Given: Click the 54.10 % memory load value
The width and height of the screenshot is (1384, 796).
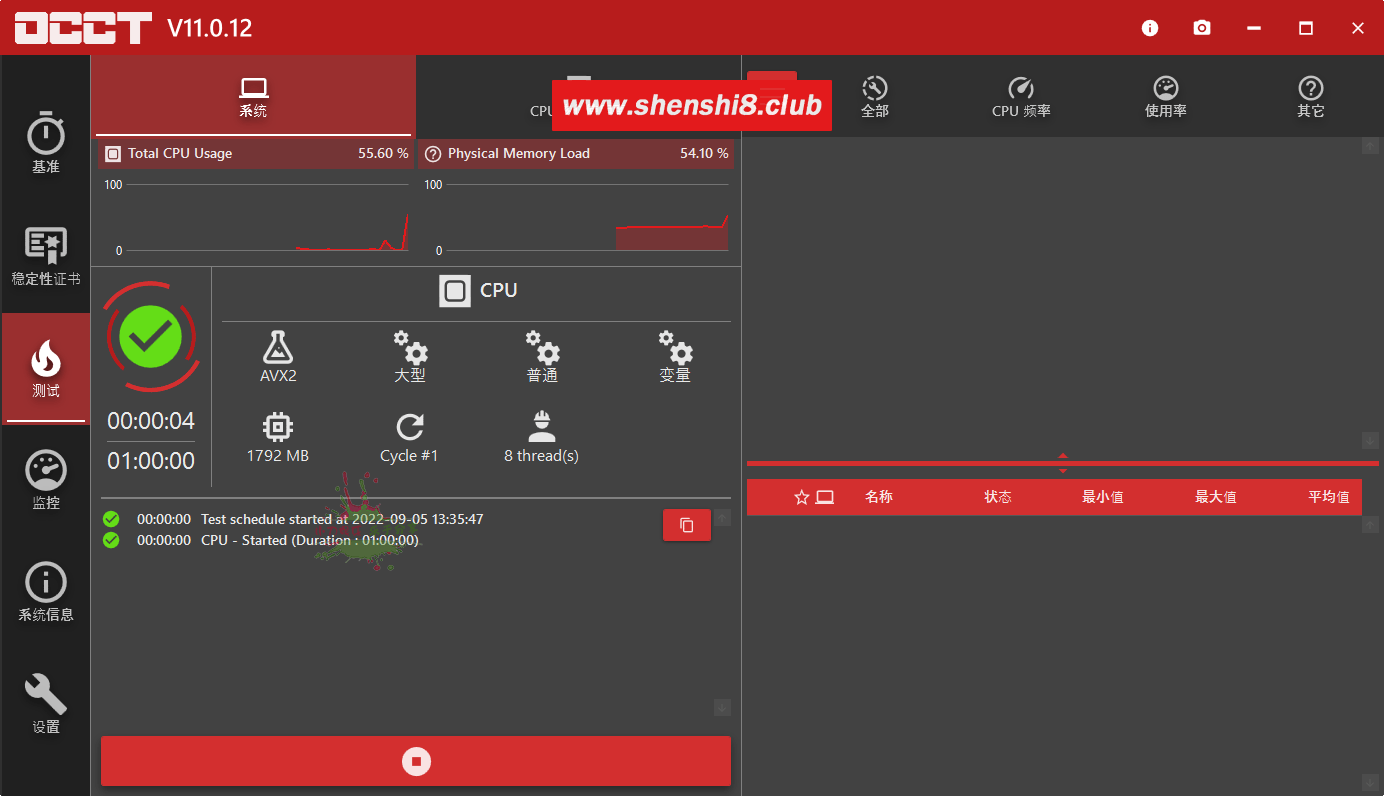Looking at the screenshot, I should click(x=704, y=154).
